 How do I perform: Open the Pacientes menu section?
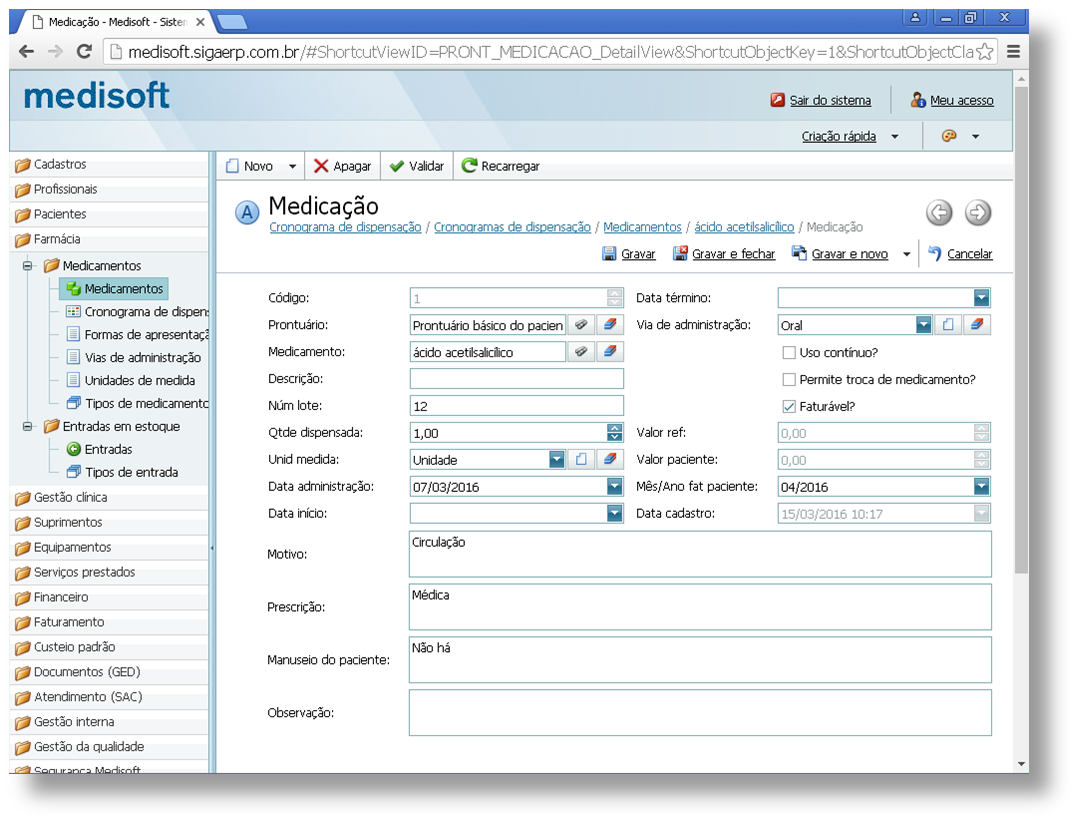pyautogui.click(x=110, y=215)
